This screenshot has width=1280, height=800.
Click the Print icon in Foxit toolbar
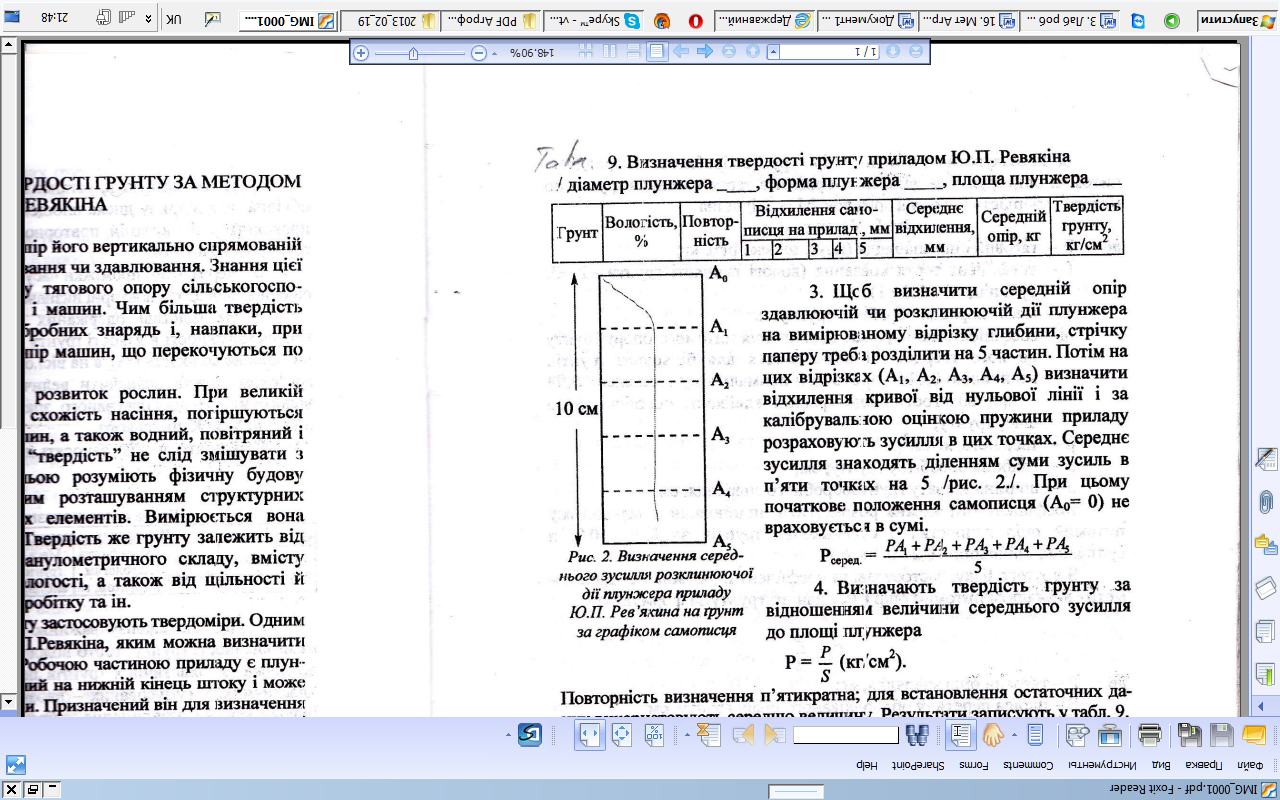coord(1150,735)
